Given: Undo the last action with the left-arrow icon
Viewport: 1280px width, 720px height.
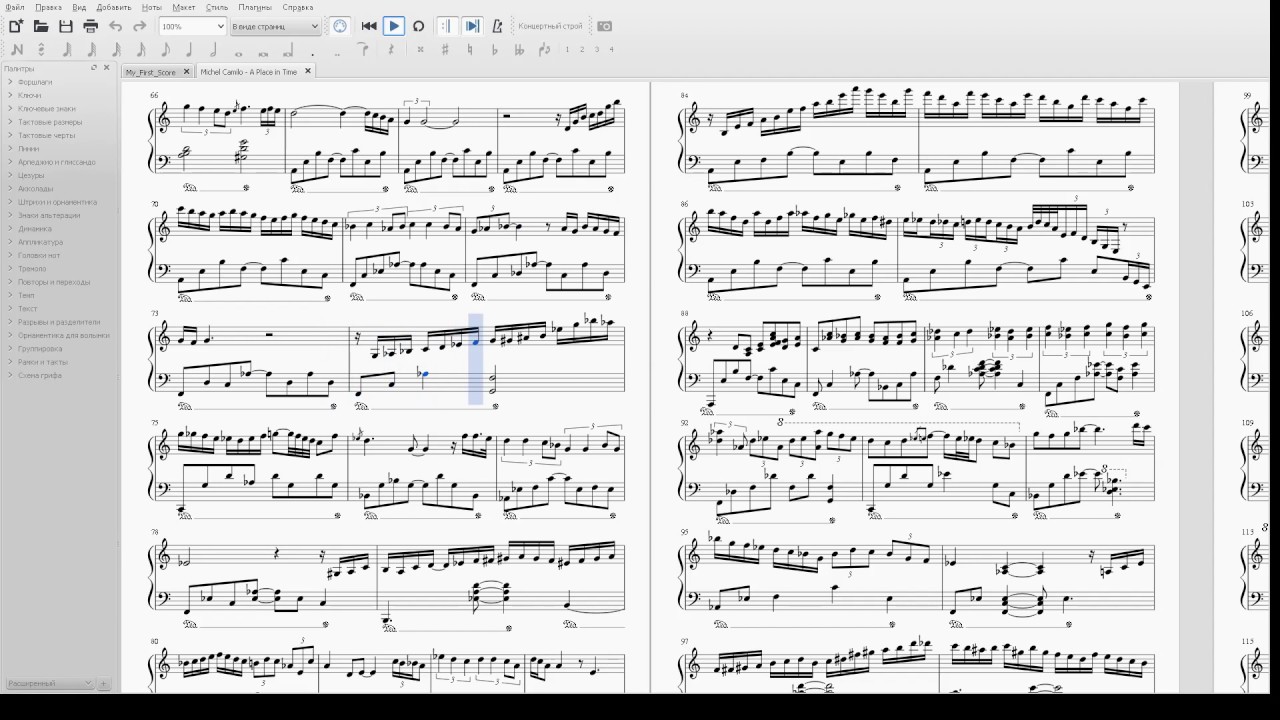Looking at the screenshot, I should (x=116, y=26).
